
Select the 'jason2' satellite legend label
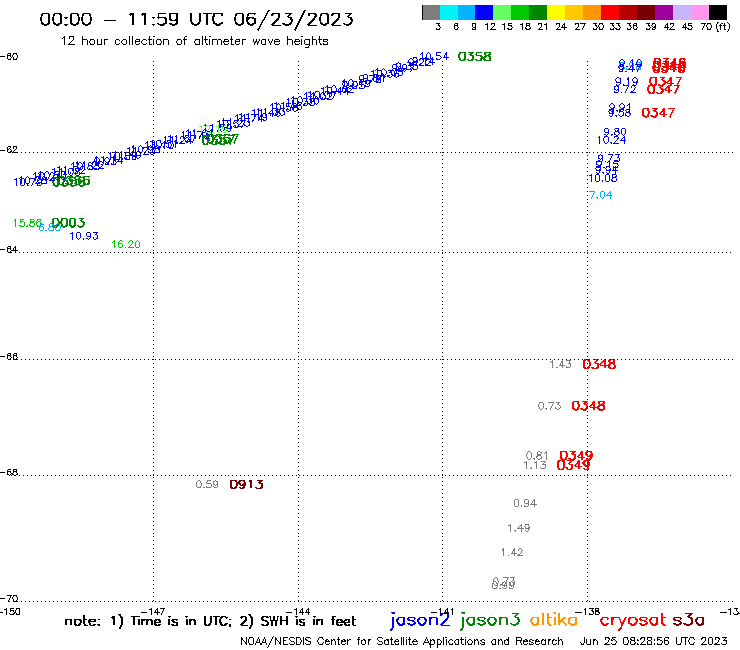point(420,620)
